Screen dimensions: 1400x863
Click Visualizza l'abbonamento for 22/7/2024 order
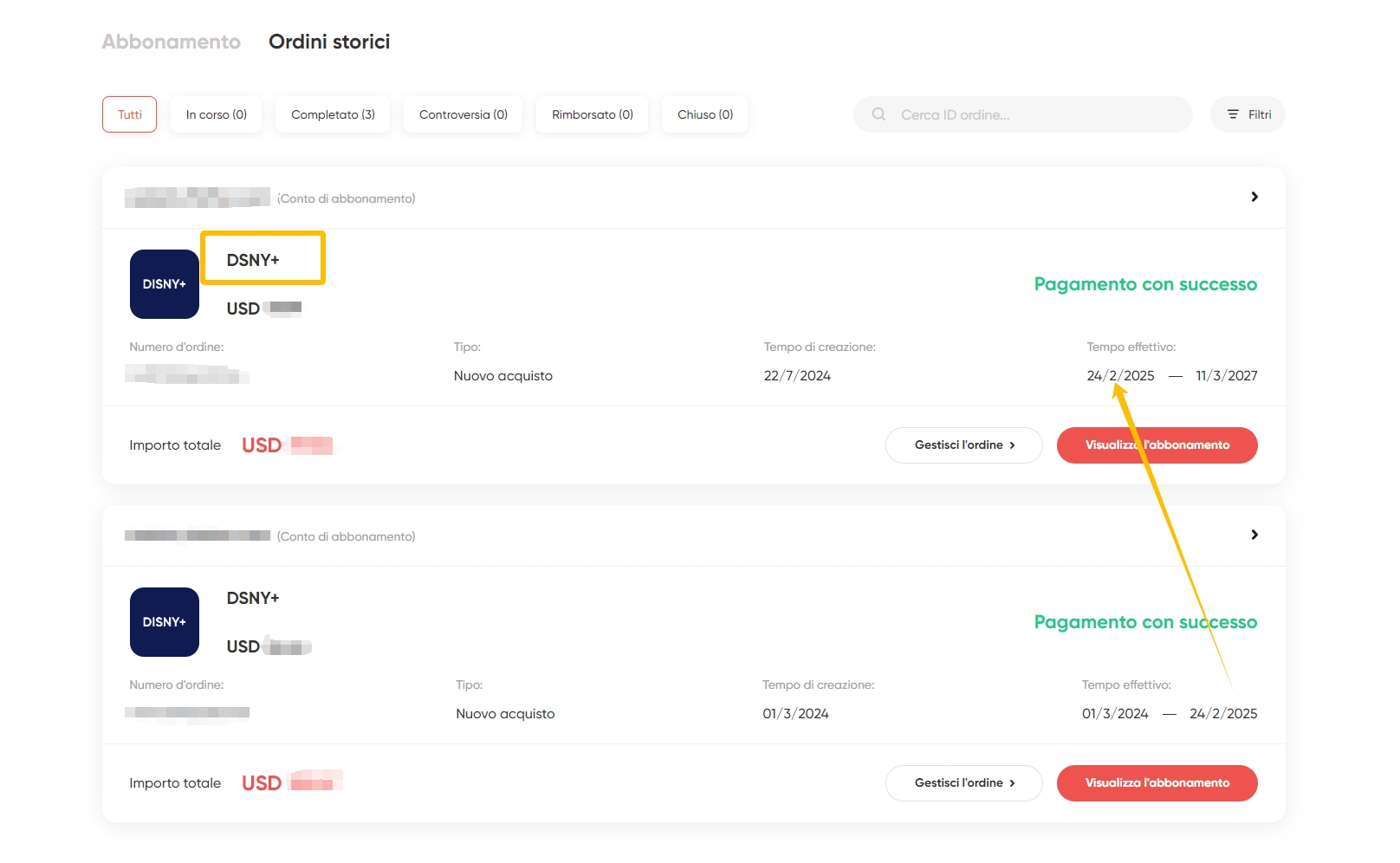[x=1157, y=445]
